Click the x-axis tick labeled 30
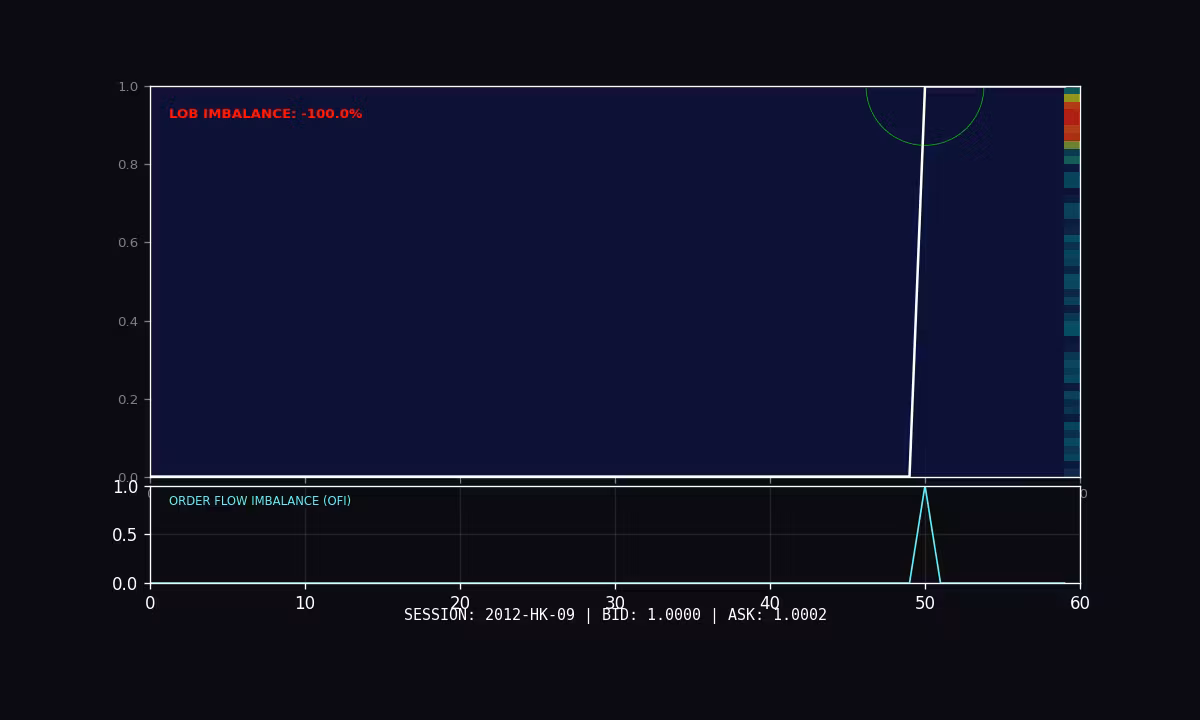This screenshot has width=1200, height=720. (x=615, y=603)
